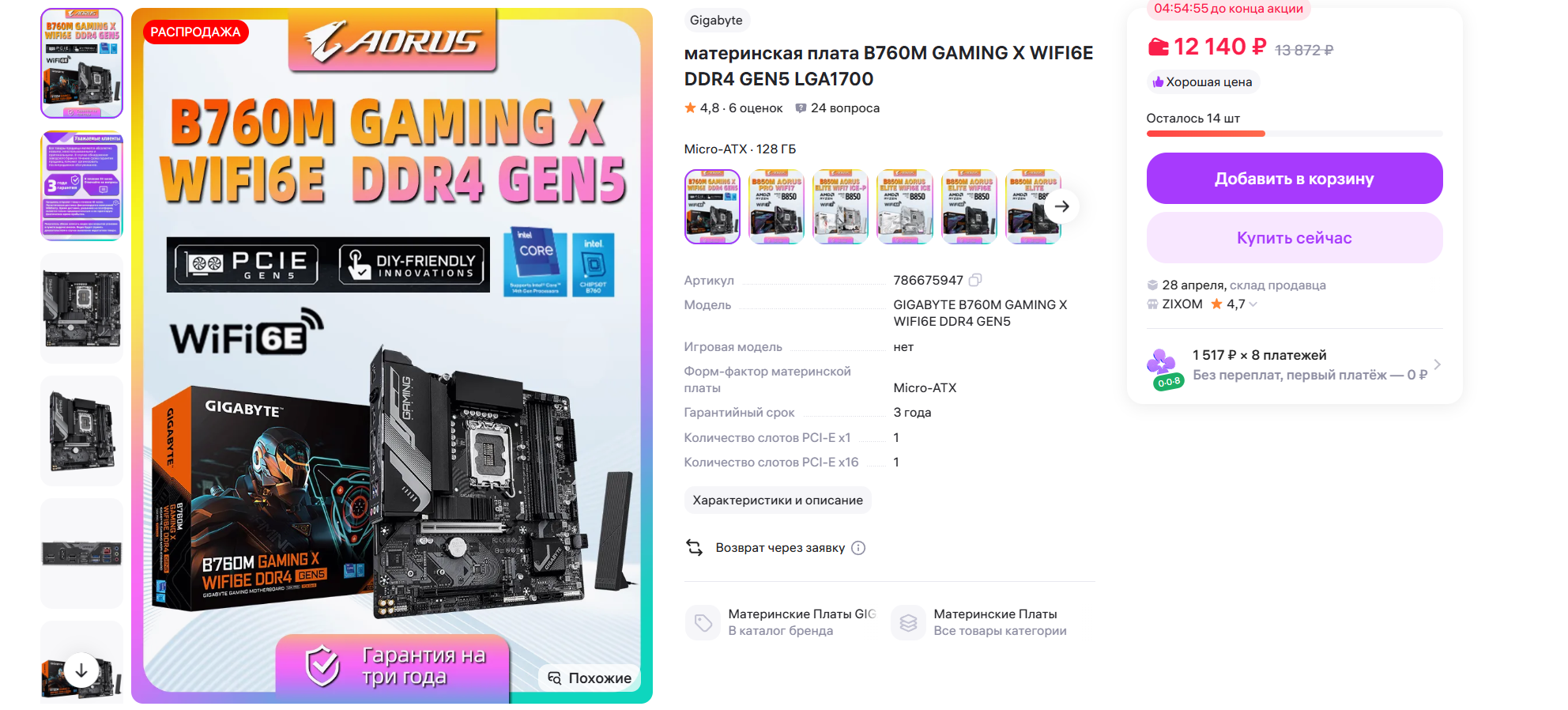This screenshot has width=1568, height=710.
Task: Click the category stack icon
Action: [908, 623]
